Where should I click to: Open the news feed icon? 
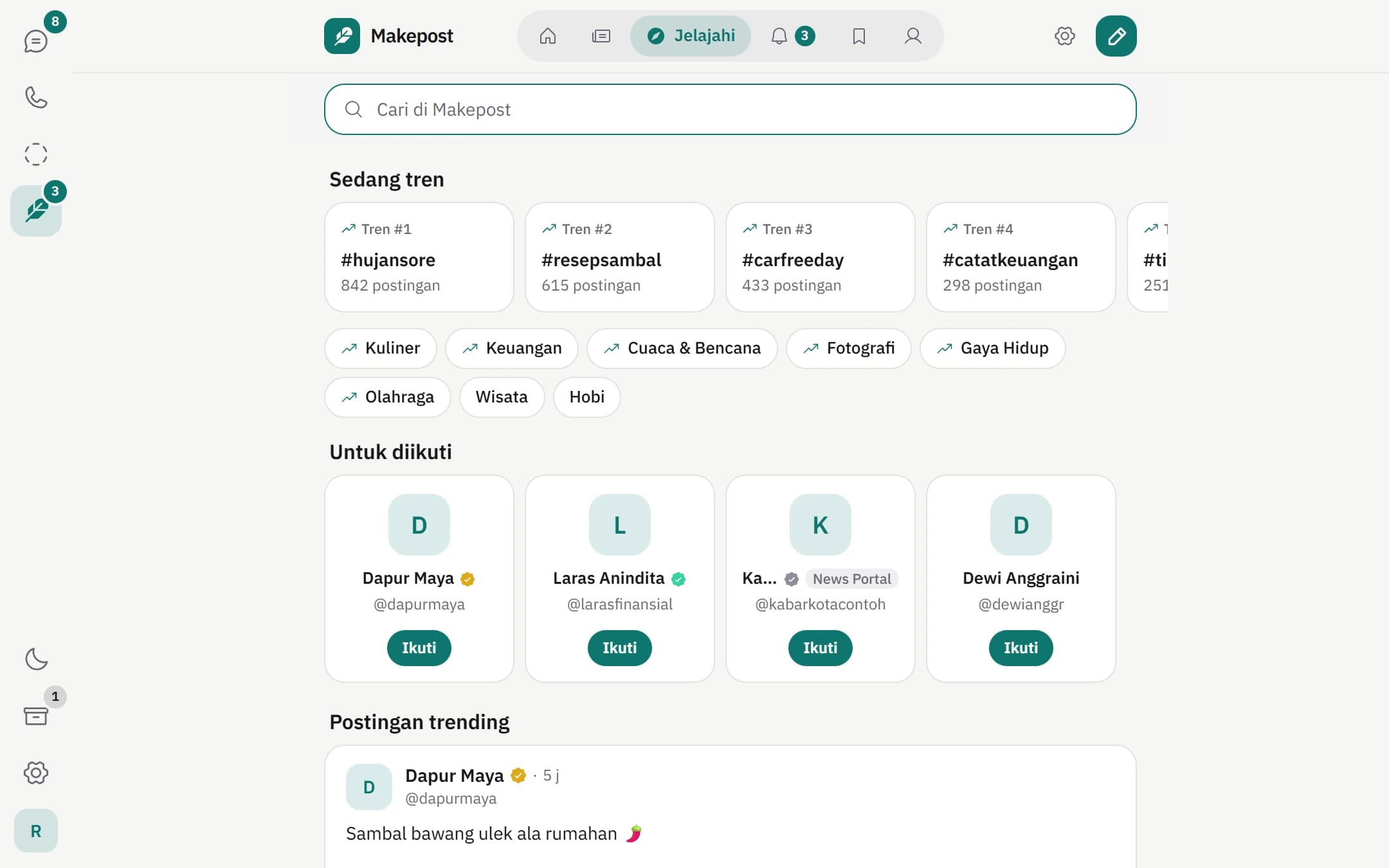(601, 36)
